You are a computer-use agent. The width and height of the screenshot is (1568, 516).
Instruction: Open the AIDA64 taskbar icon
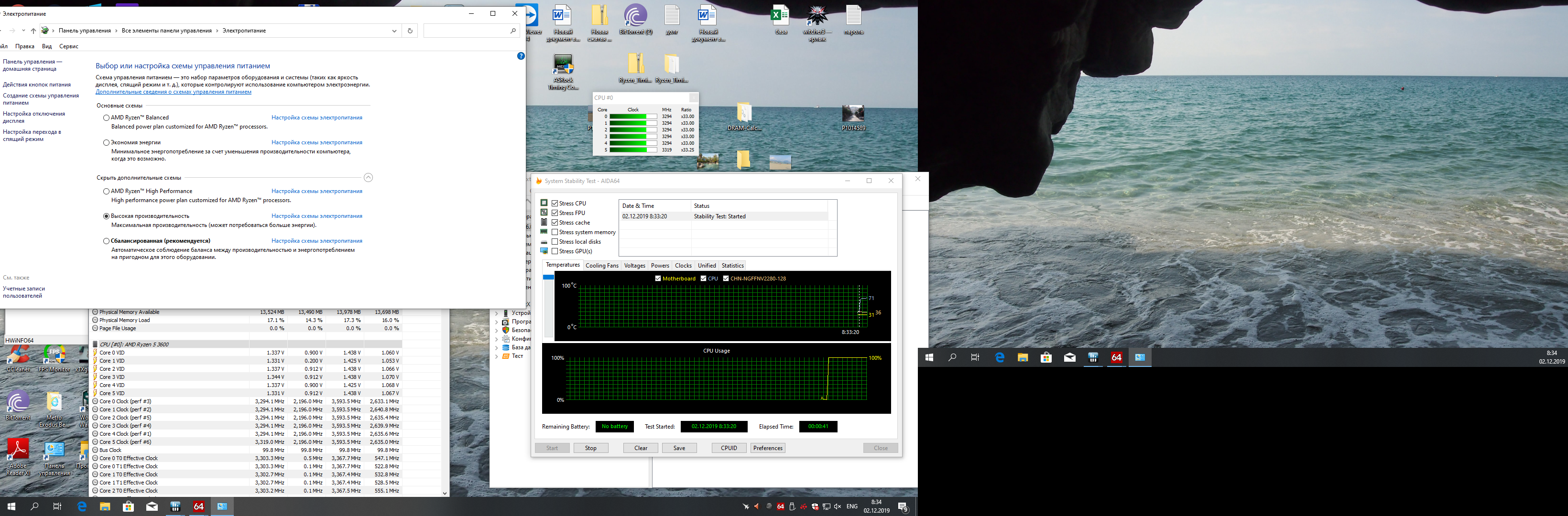(198, 506)
